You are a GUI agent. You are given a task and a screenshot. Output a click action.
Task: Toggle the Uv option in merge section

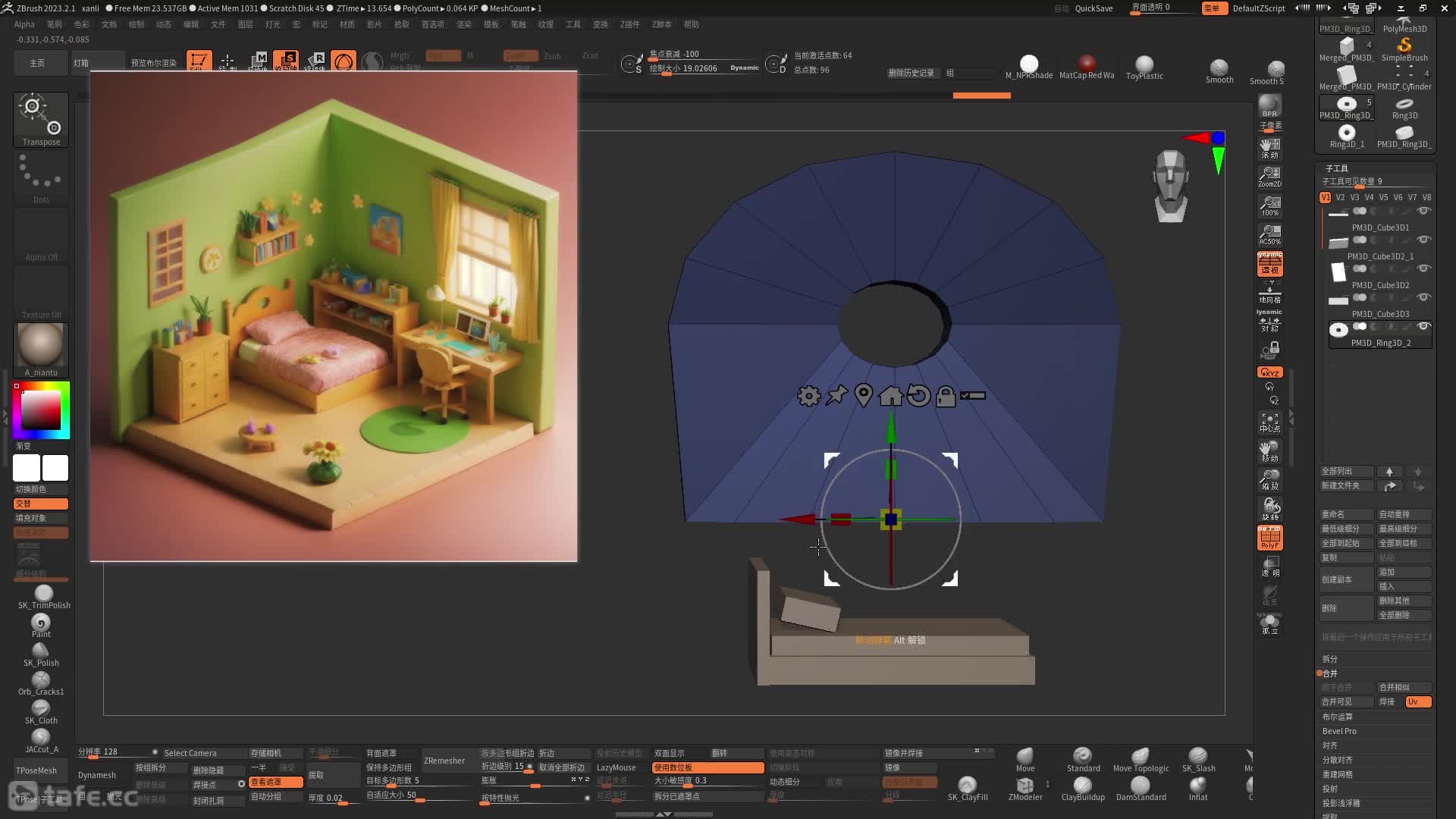1418,702
